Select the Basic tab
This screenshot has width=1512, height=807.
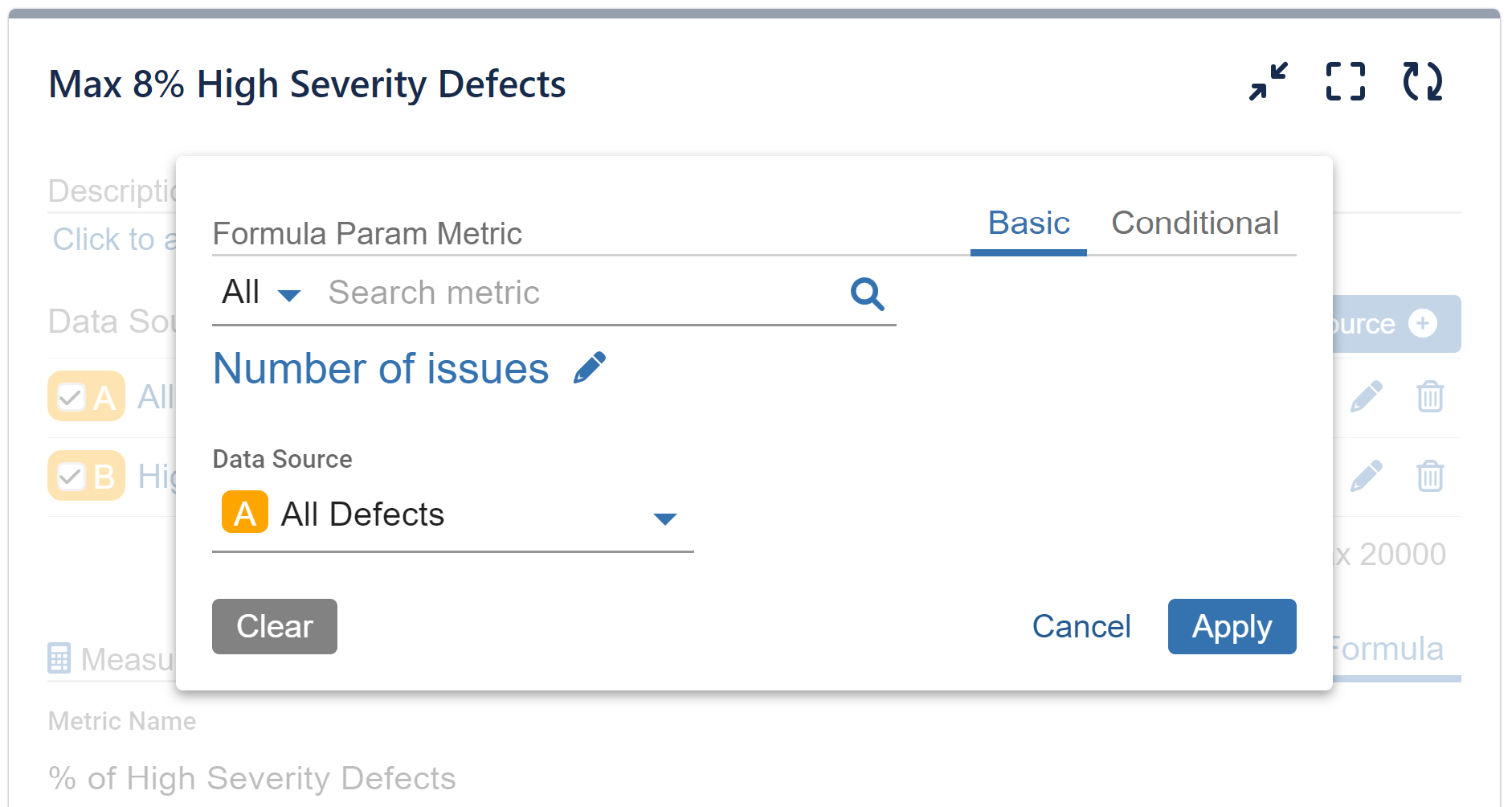click(1028, 223)
